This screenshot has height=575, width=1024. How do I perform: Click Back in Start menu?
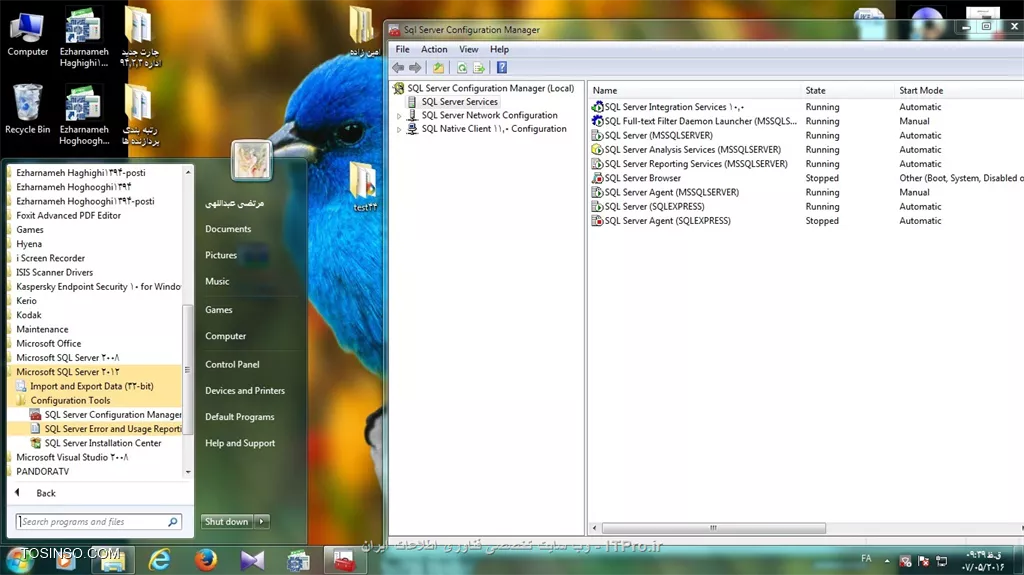coord(46,493)
